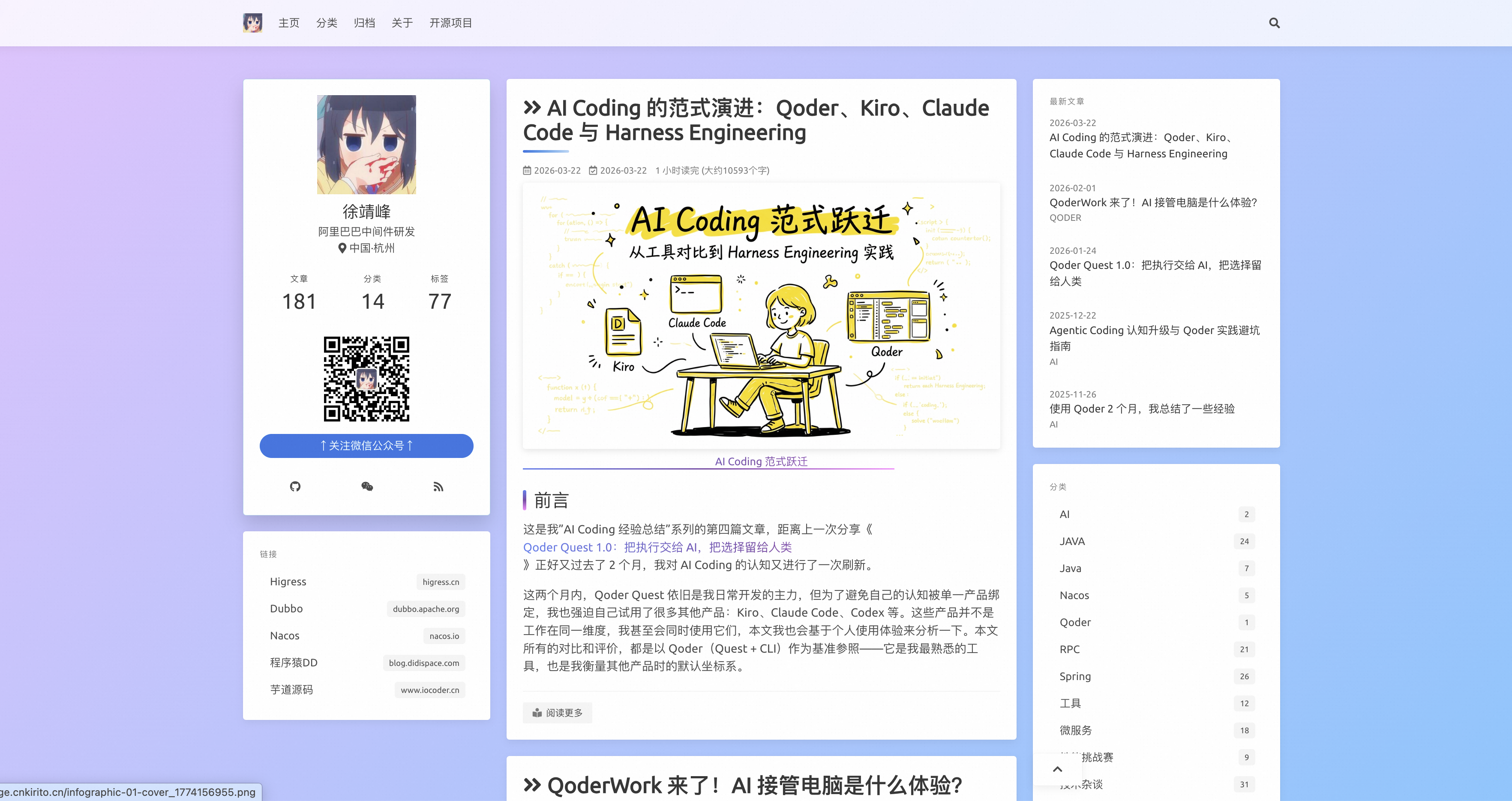Click the WeChat QR code image
This screenshot has width=1512, height=801.
click(x=366, y=379)
